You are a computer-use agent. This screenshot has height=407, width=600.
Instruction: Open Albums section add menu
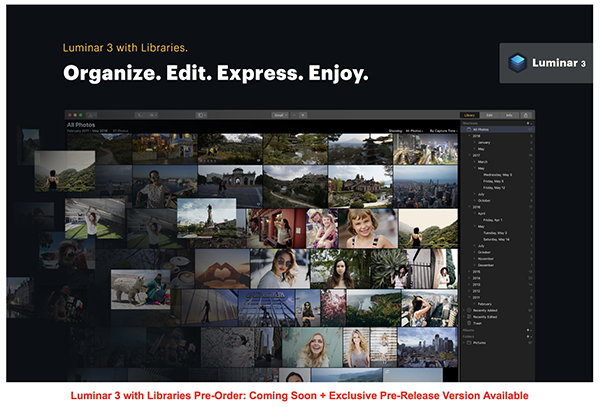529,330
